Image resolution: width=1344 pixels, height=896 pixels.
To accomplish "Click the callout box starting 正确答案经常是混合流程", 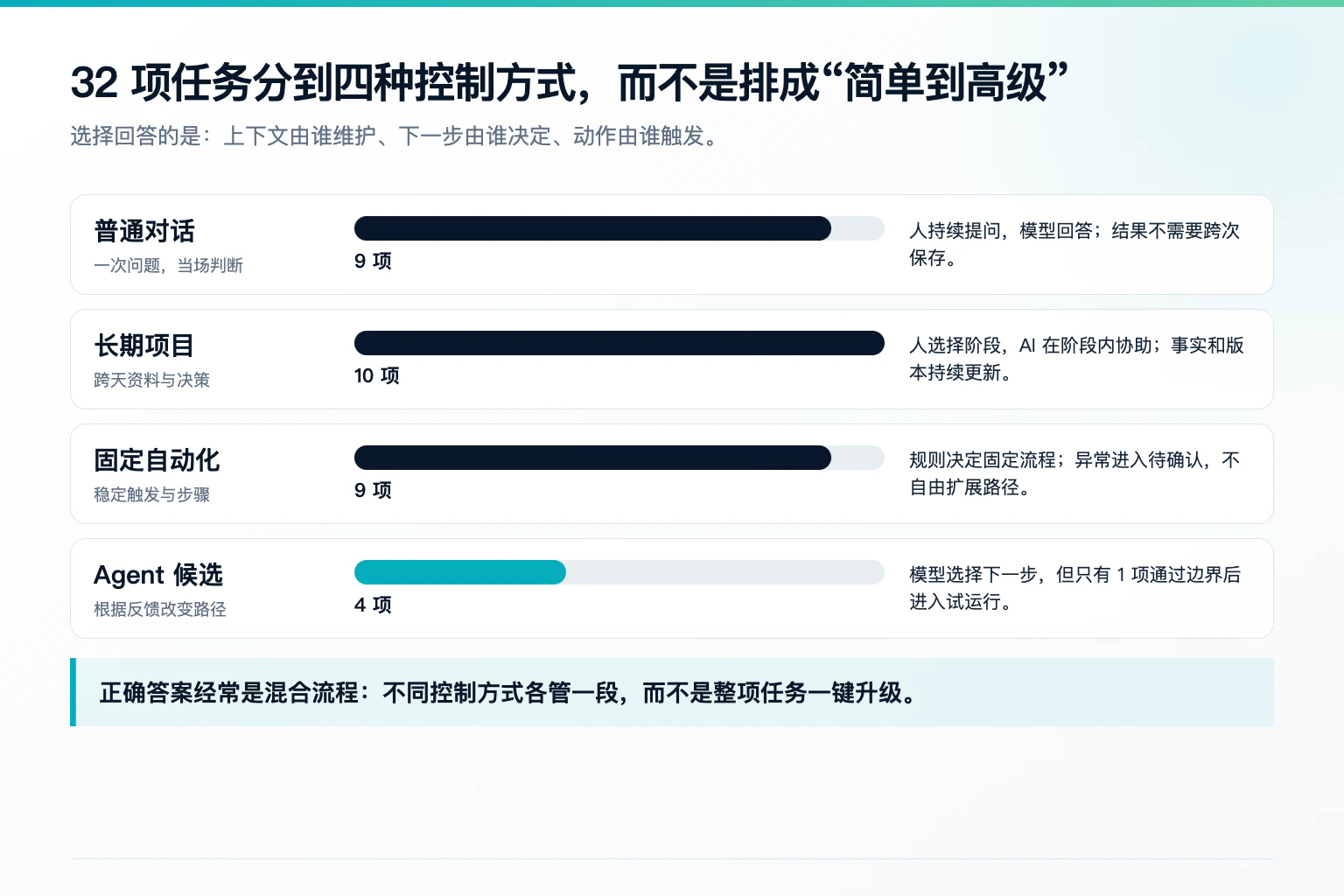I will click(x=672, y=692).
